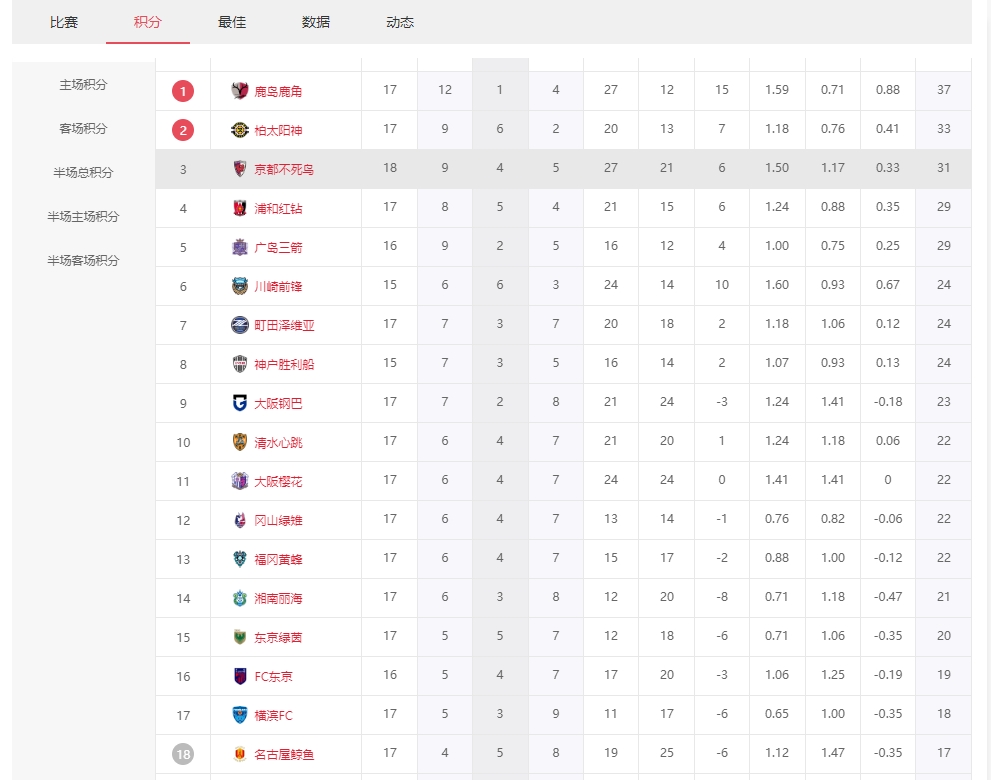Open the 最佳 tab
The height and width of the screenshot is (780, 991).
[x=232, y=22]
